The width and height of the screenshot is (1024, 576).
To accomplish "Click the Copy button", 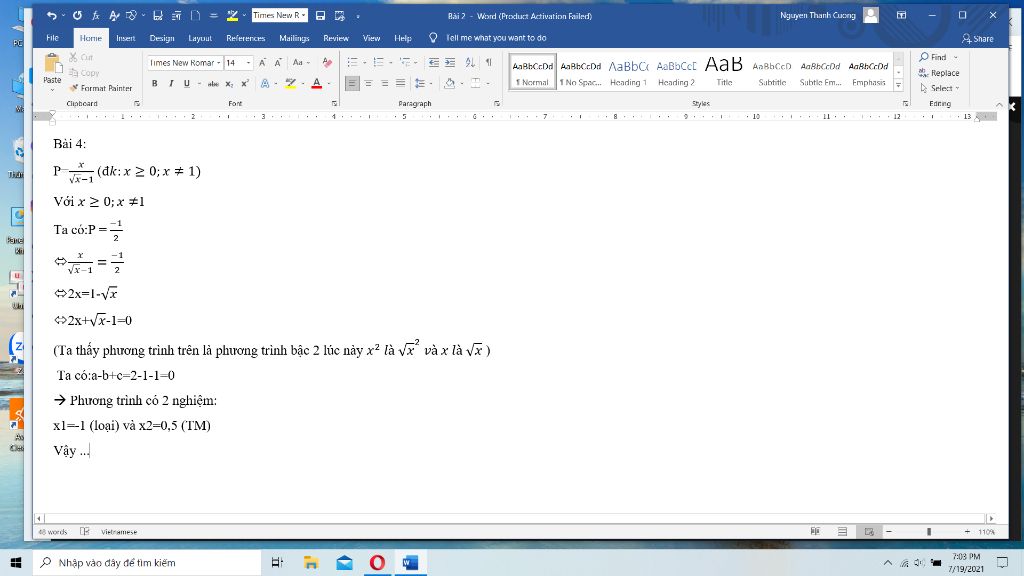I will [84, 72].
